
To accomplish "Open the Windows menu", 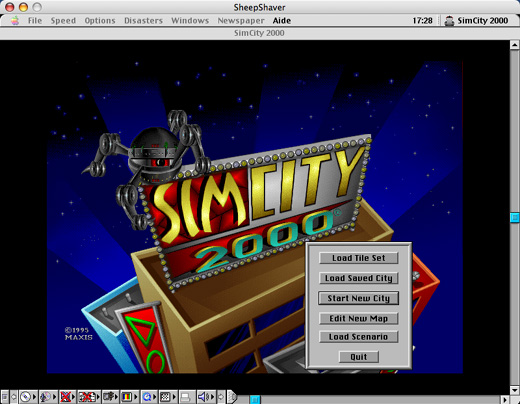I will [x=190, y=21].
